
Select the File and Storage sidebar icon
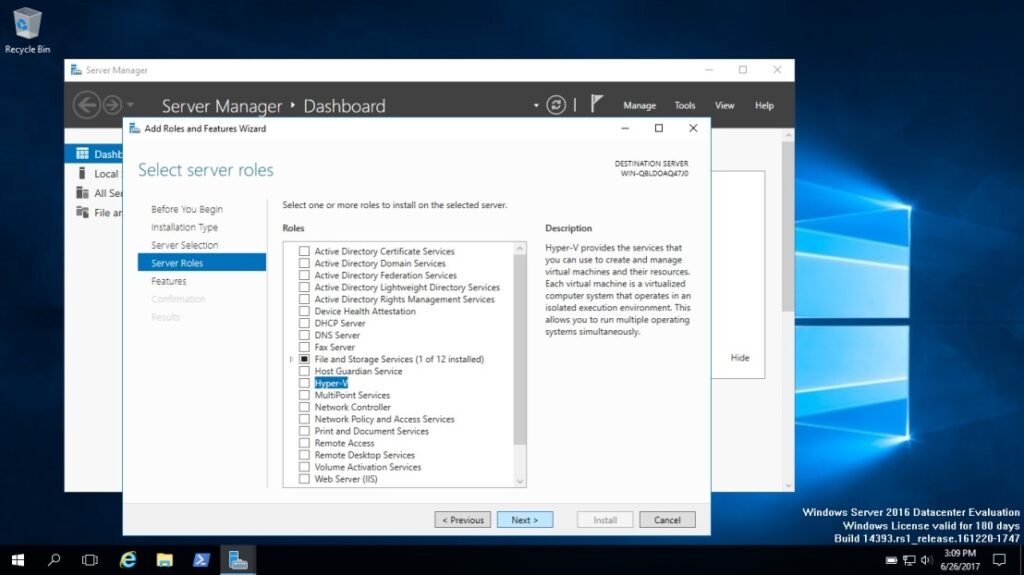pyautogui.click(x=82, y=212)
